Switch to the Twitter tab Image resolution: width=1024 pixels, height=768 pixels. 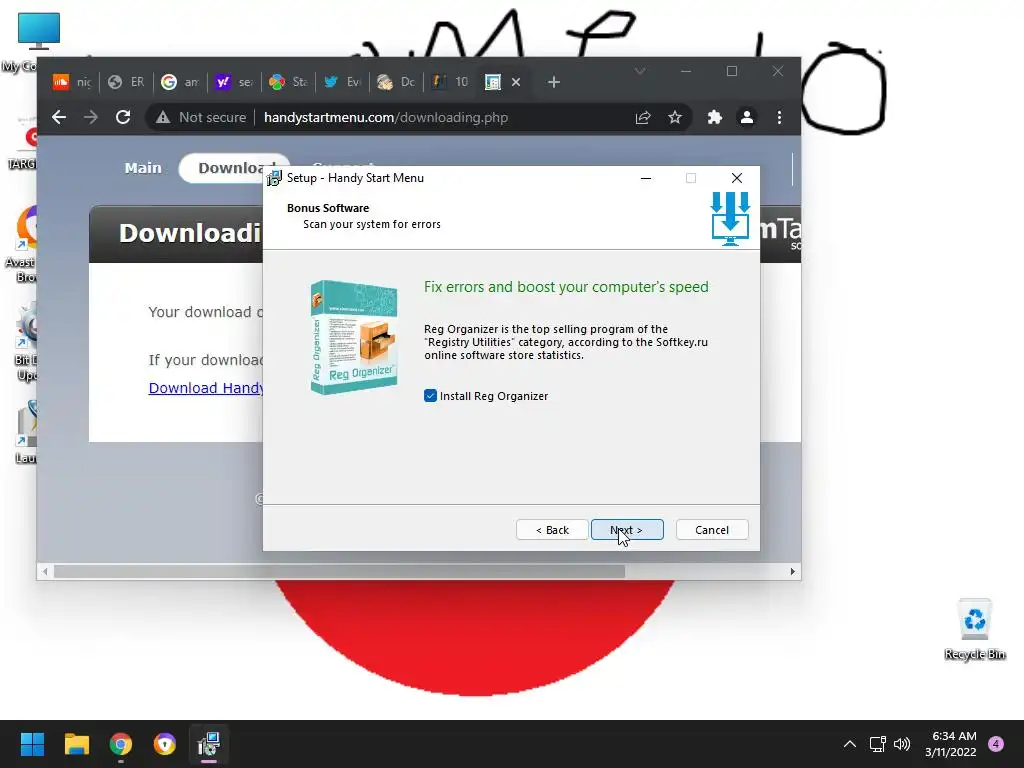click(342, 82)
